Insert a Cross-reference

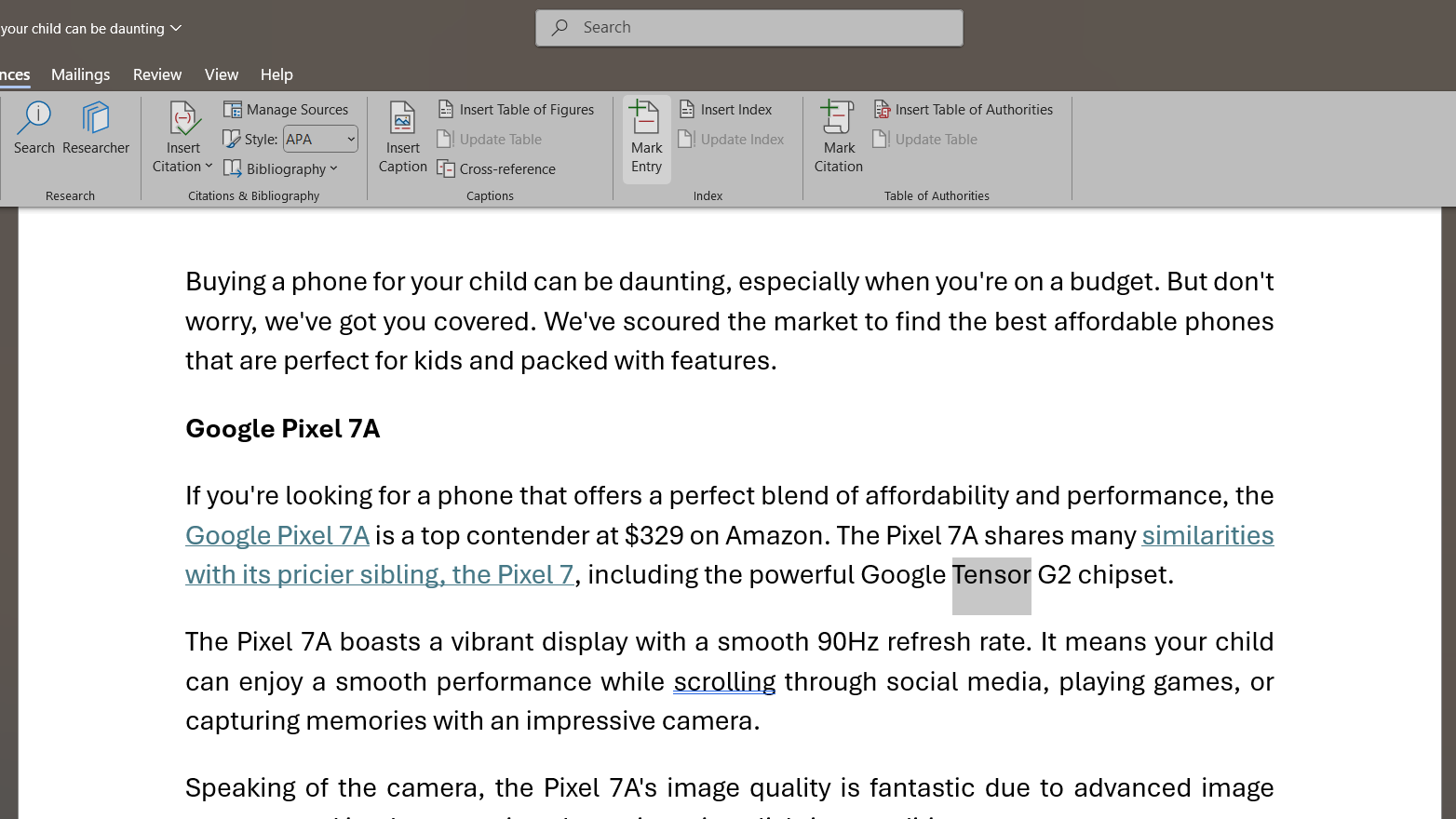pos(496,169)
